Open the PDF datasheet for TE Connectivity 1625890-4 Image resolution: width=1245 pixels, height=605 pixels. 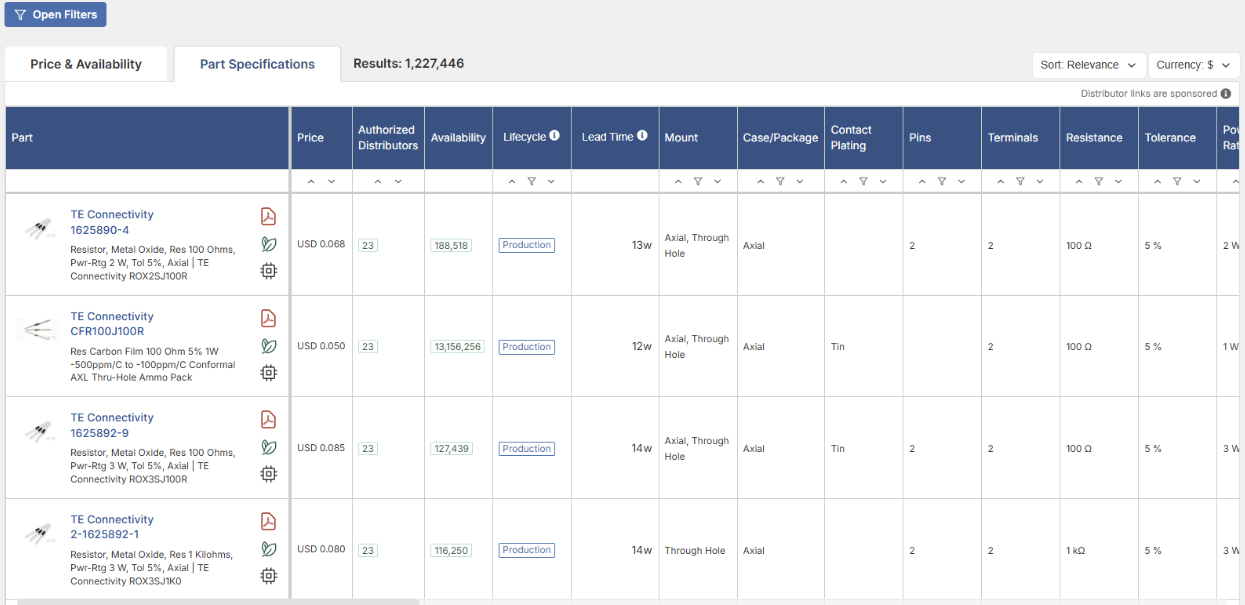coord(268,216)
